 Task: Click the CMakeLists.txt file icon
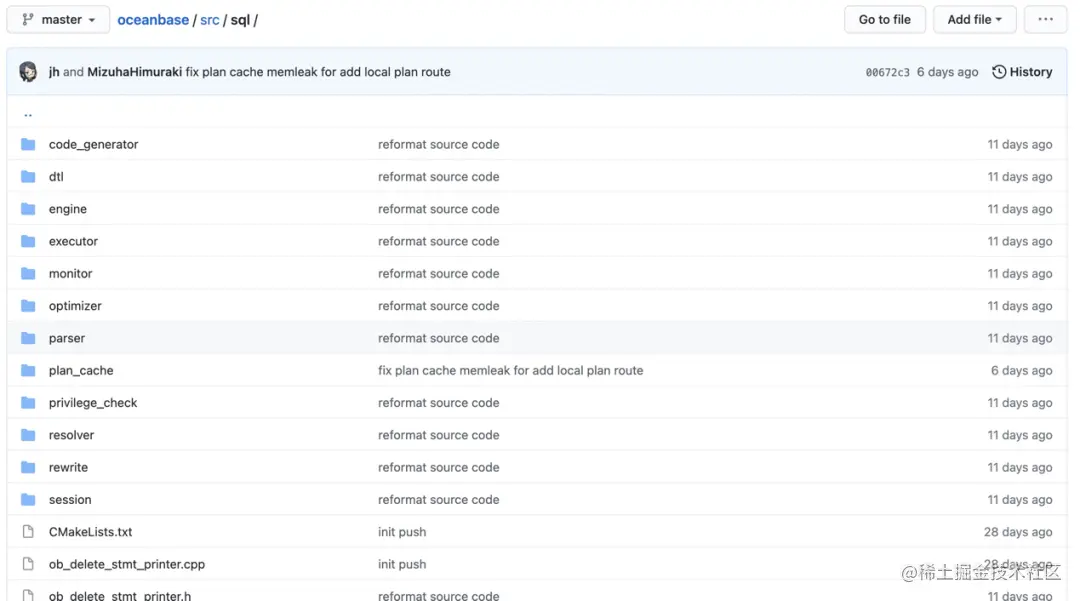coord(28,531)
